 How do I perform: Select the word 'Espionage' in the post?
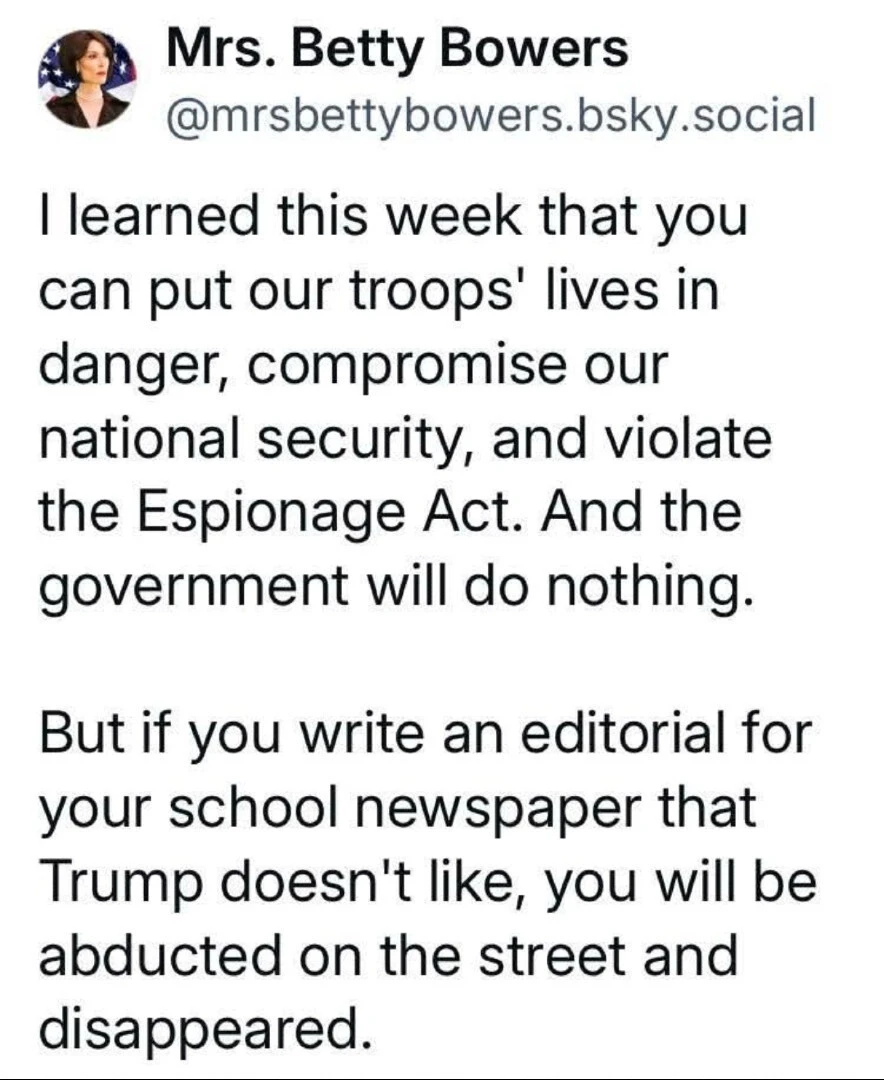[269, 512]
